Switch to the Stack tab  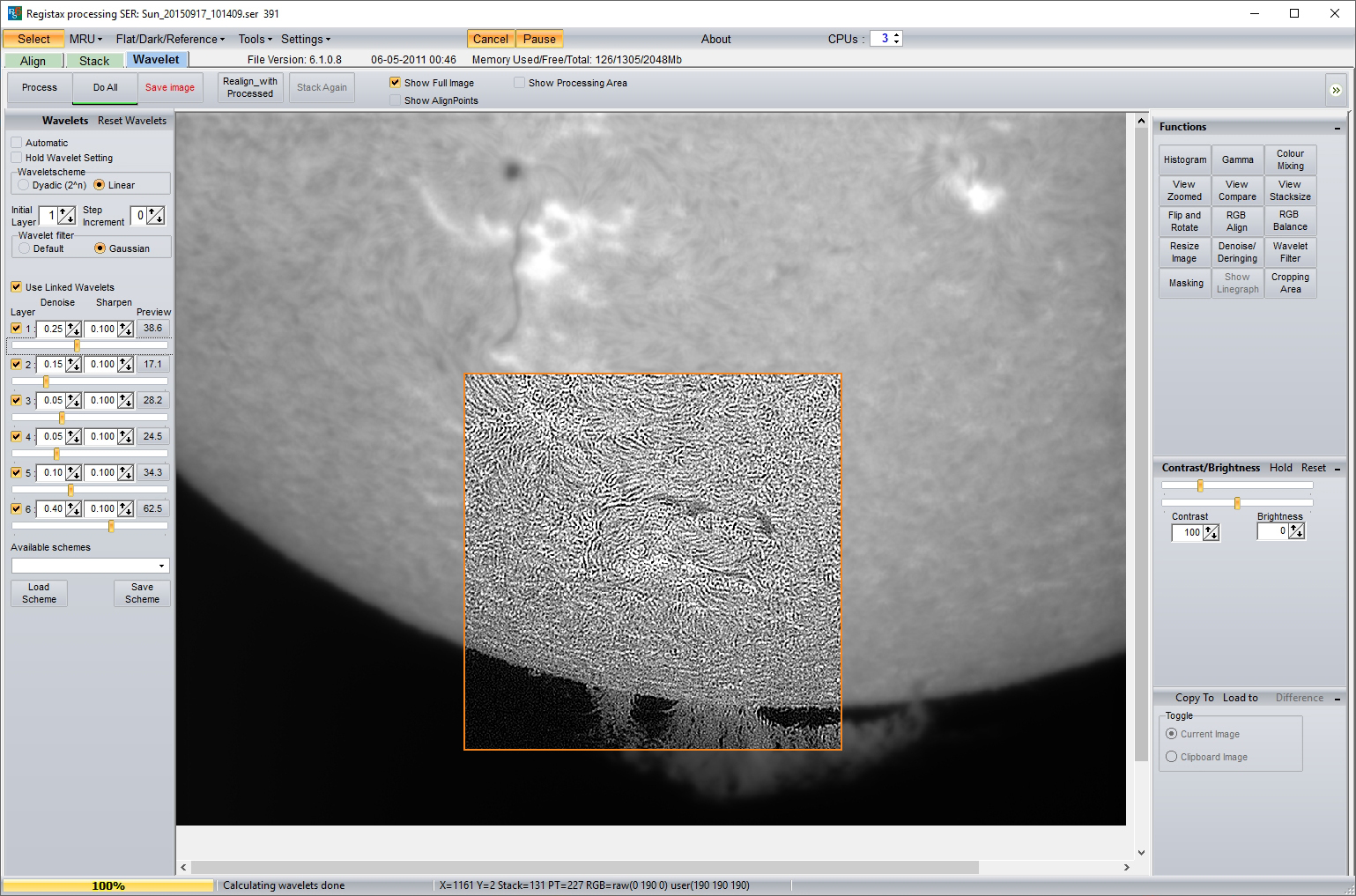94,61
